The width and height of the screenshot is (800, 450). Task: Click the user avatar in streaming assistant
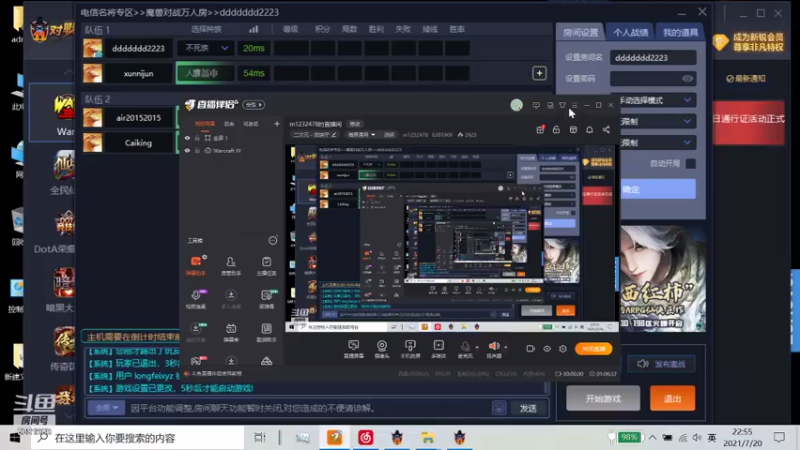point(516,105)
